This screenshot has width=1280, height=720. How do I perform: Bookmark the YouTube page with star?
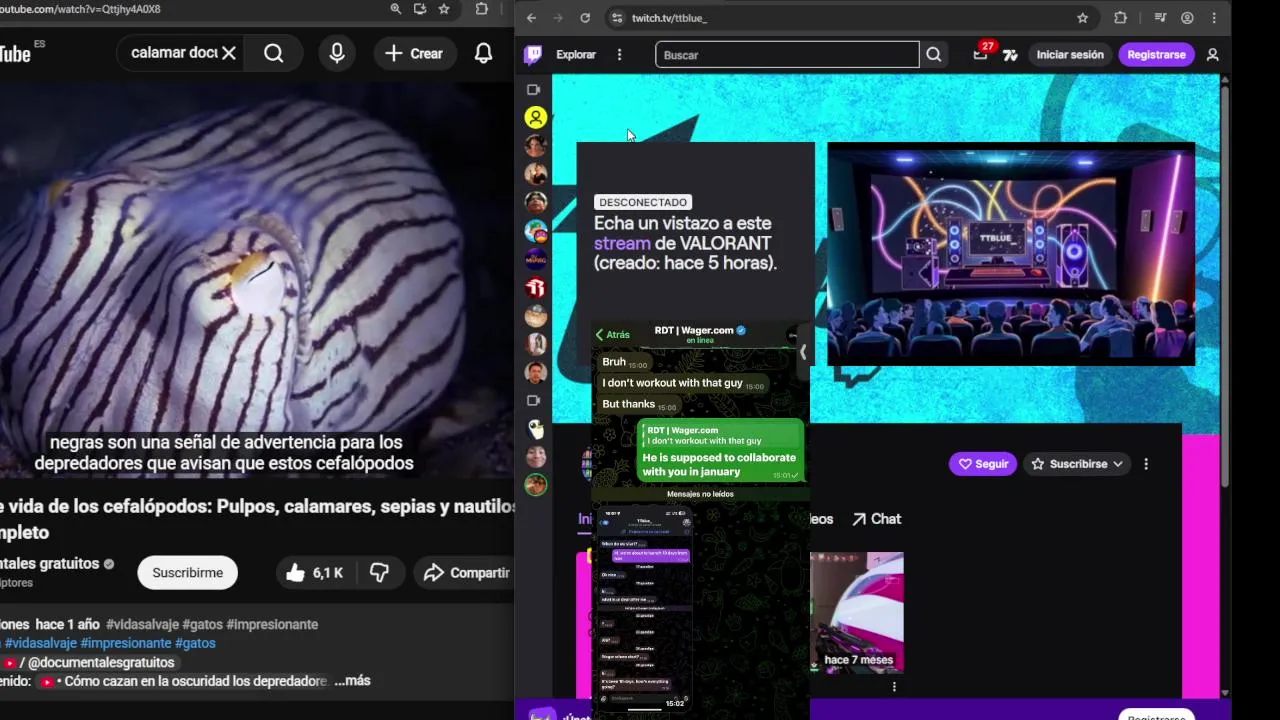pyautogui.click(x=444, y=9)
